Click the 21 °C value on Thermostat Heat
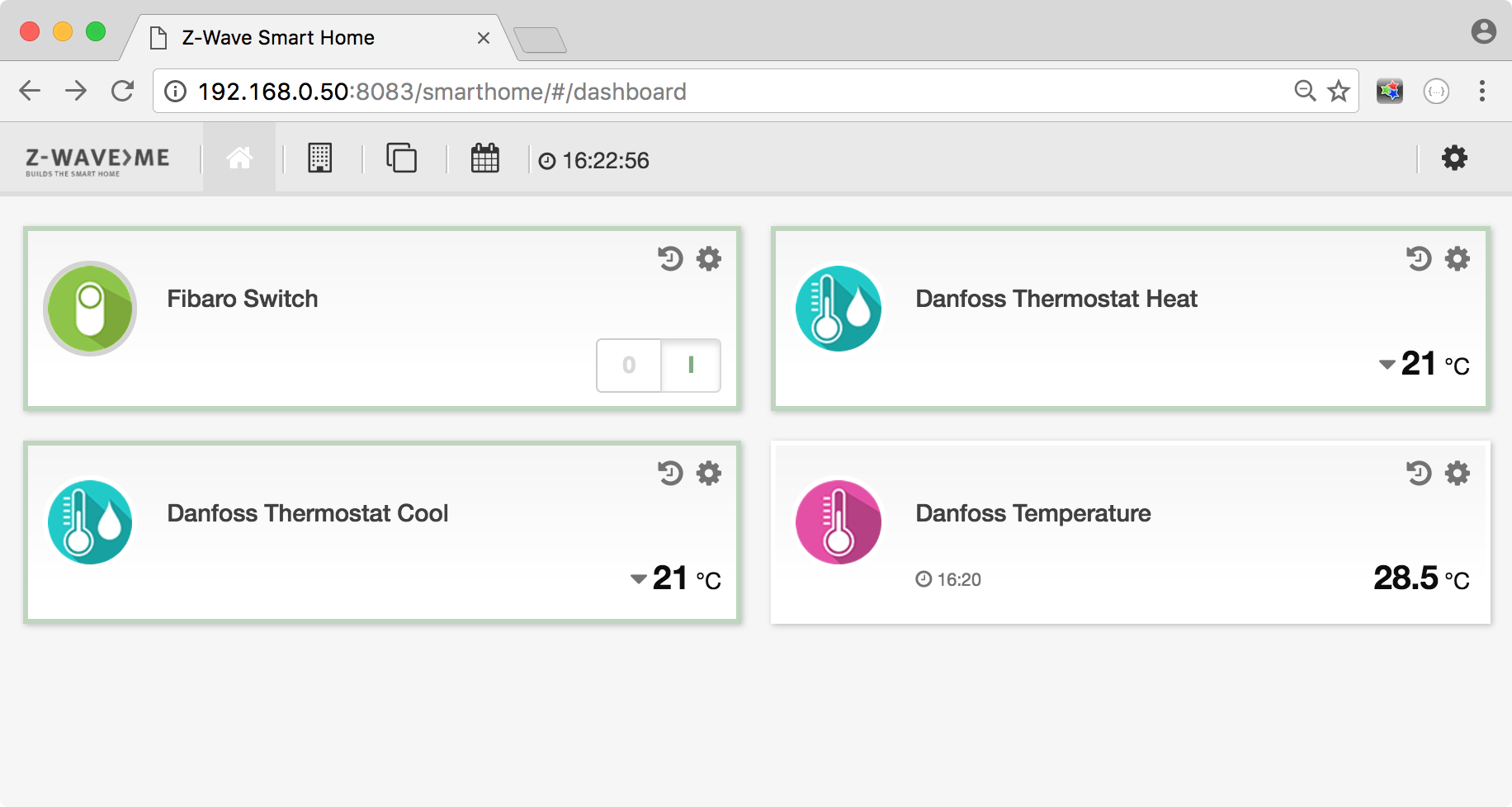Image resolution: width=1512 pixels, height=807 pixels. (x=1435, y=364)
